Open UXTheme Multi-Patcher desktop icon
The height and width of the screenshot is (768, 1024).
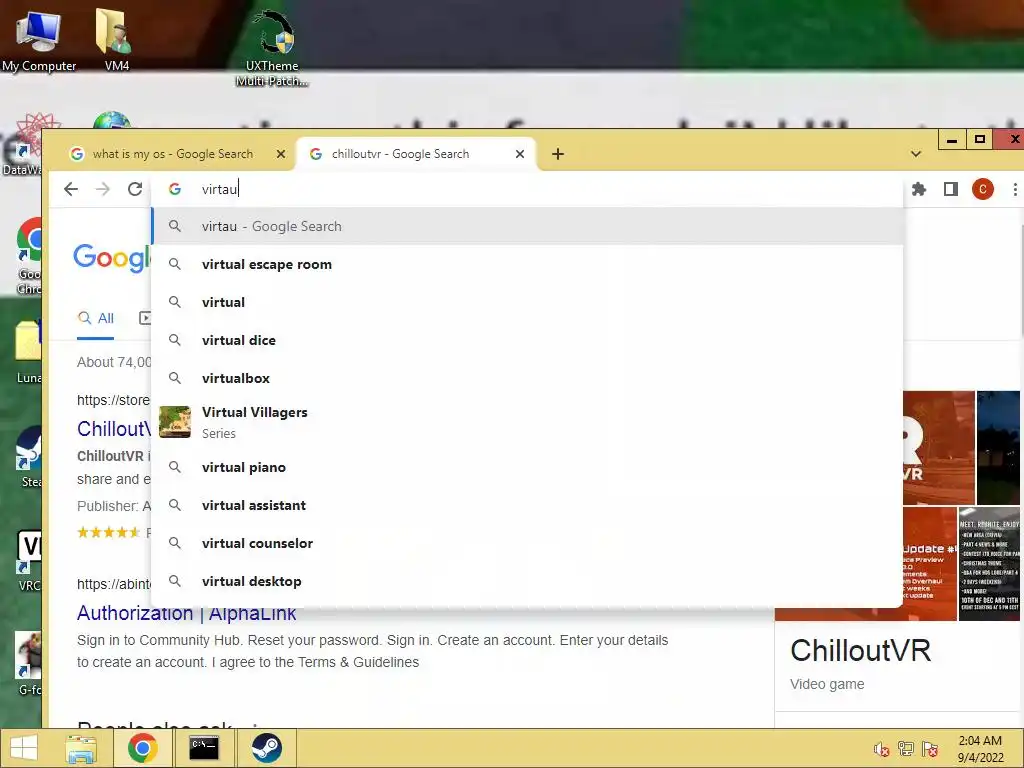[272, 49]
